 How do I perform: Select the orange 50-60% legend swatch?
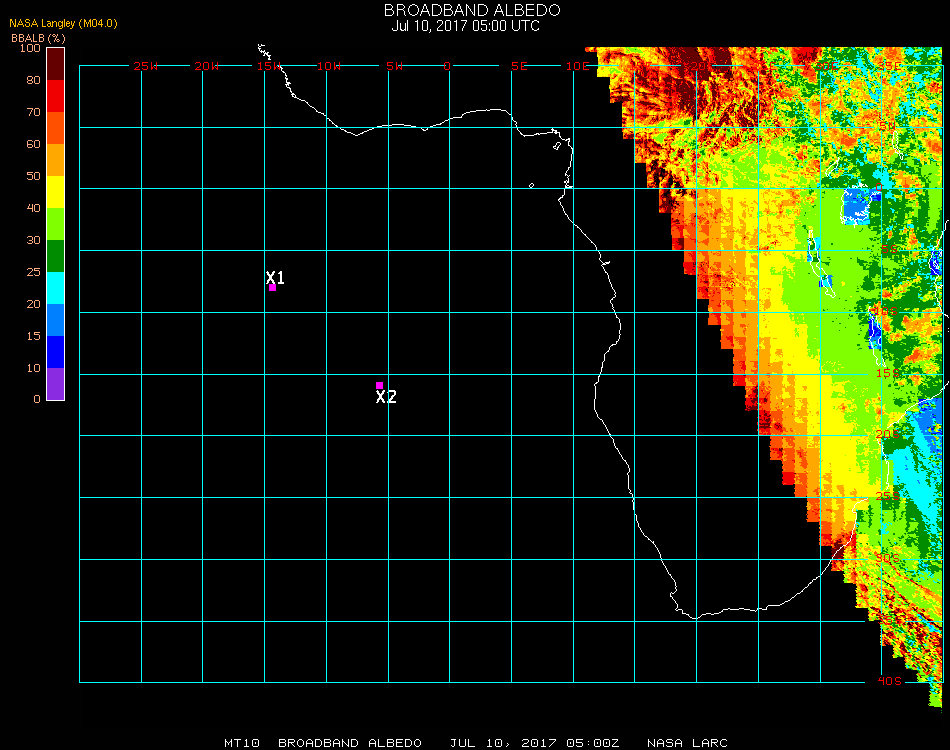56,159
